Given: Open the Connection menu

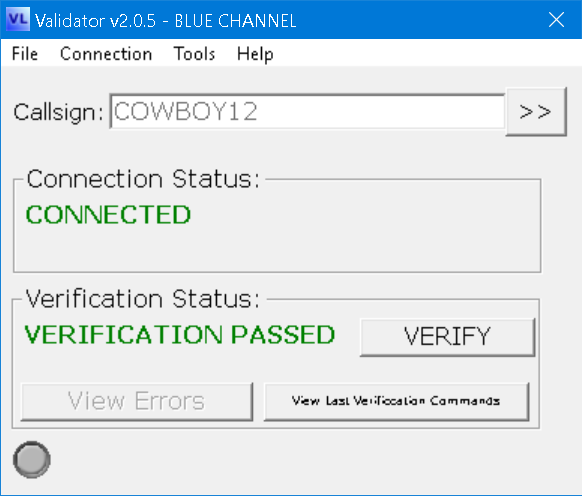Looking at the screenshot, I should (x=106, y=54).
